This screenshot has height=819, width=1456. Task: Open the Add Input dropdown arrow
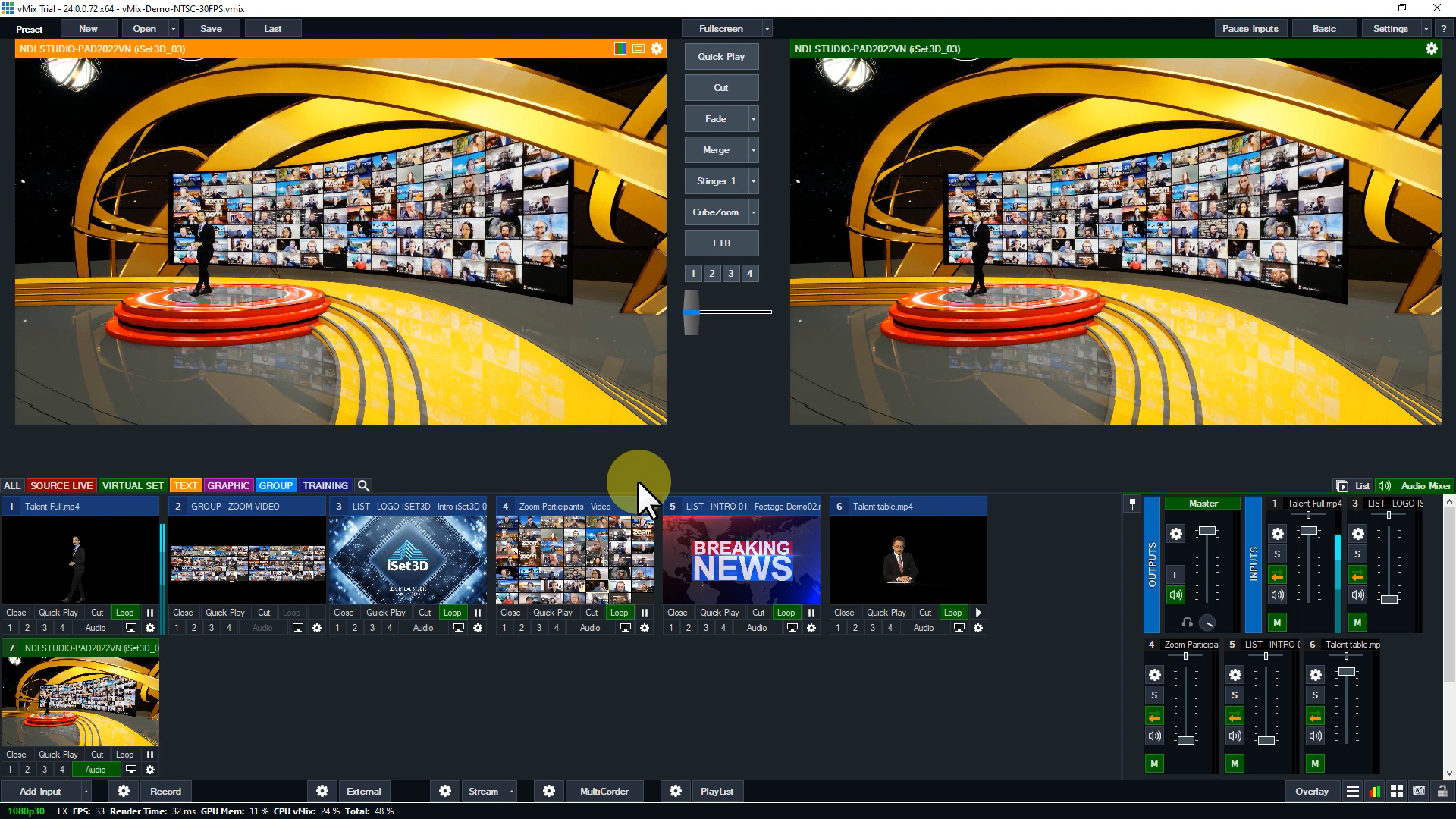(86, 791)
